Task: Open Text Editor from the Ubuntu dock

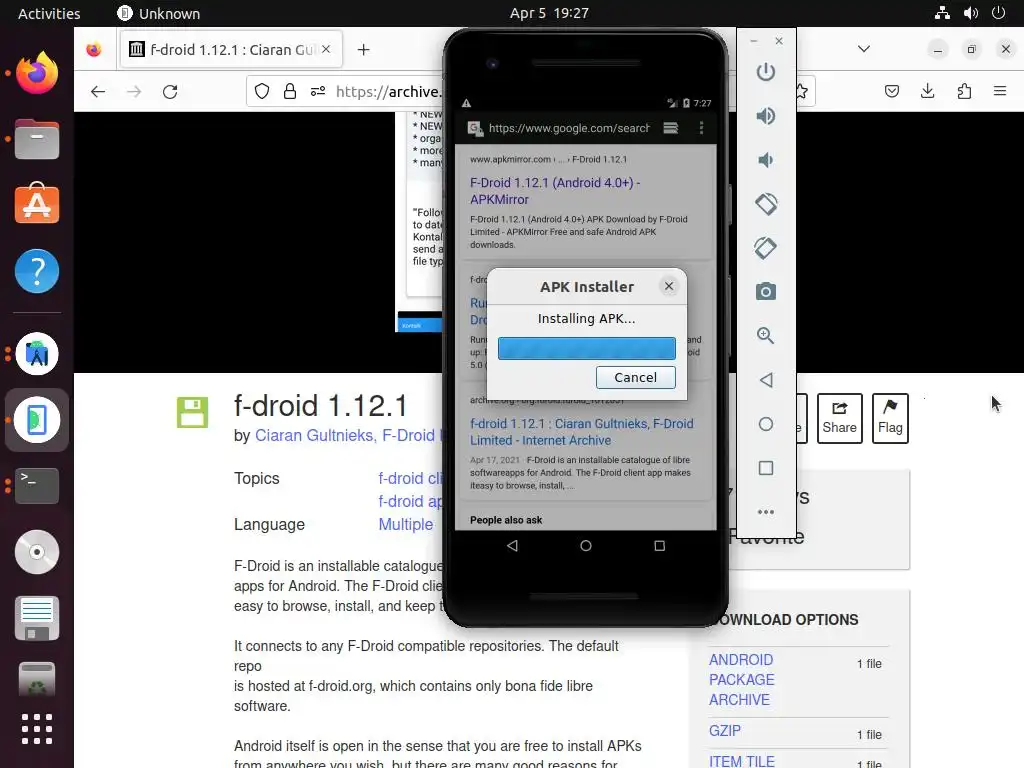Action: coord(37,618)
